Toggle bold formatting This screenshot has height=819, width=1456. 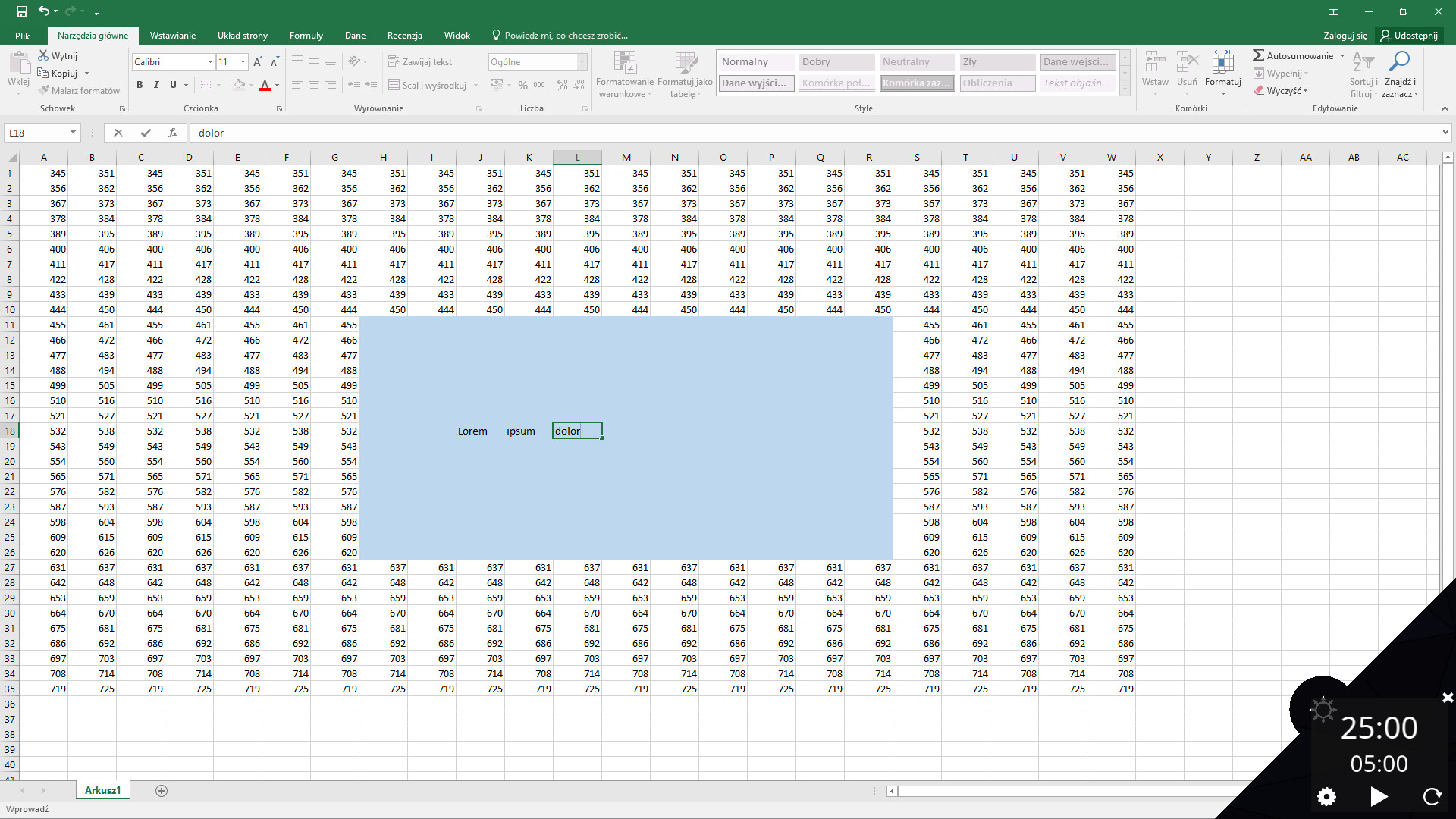pyautogui.click(x=140, y=85)
